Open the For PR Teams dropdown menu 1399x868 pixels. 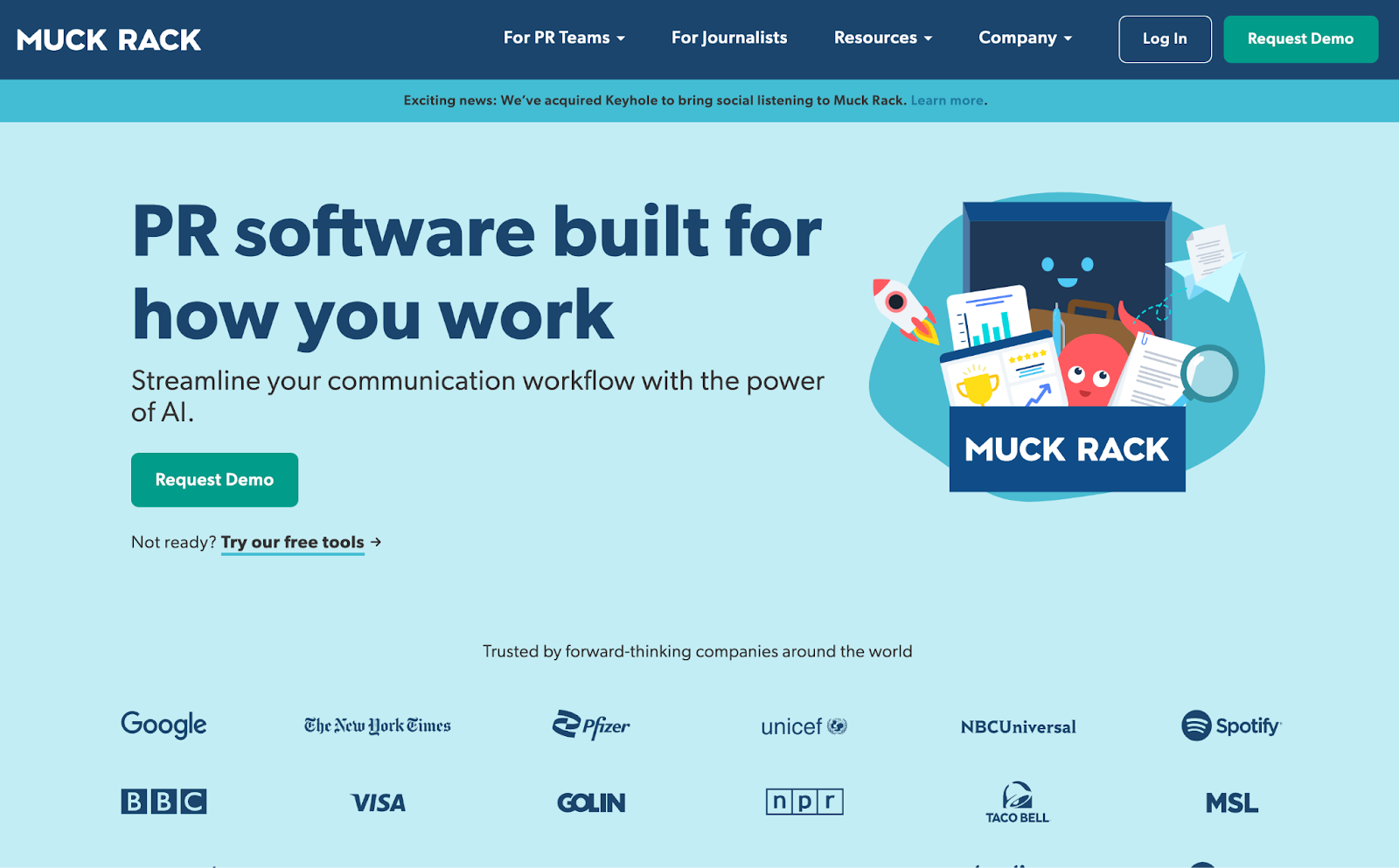[x=564, y=38]
